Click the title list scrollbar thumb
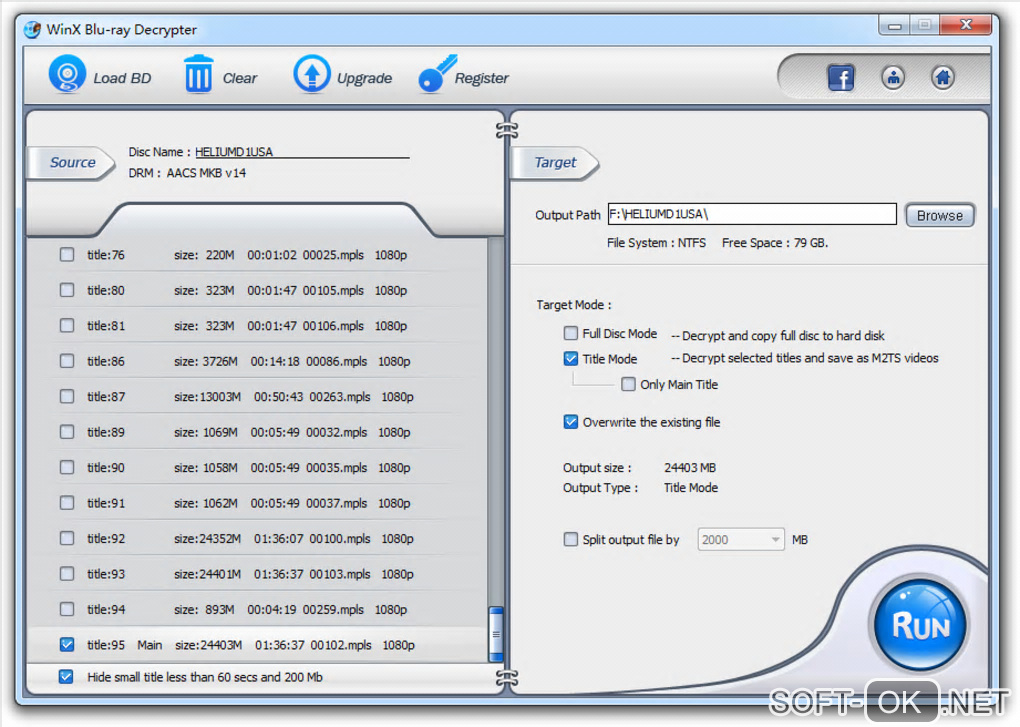The height and width of the screenshot is (727, 1020). (x=496, y=633)
